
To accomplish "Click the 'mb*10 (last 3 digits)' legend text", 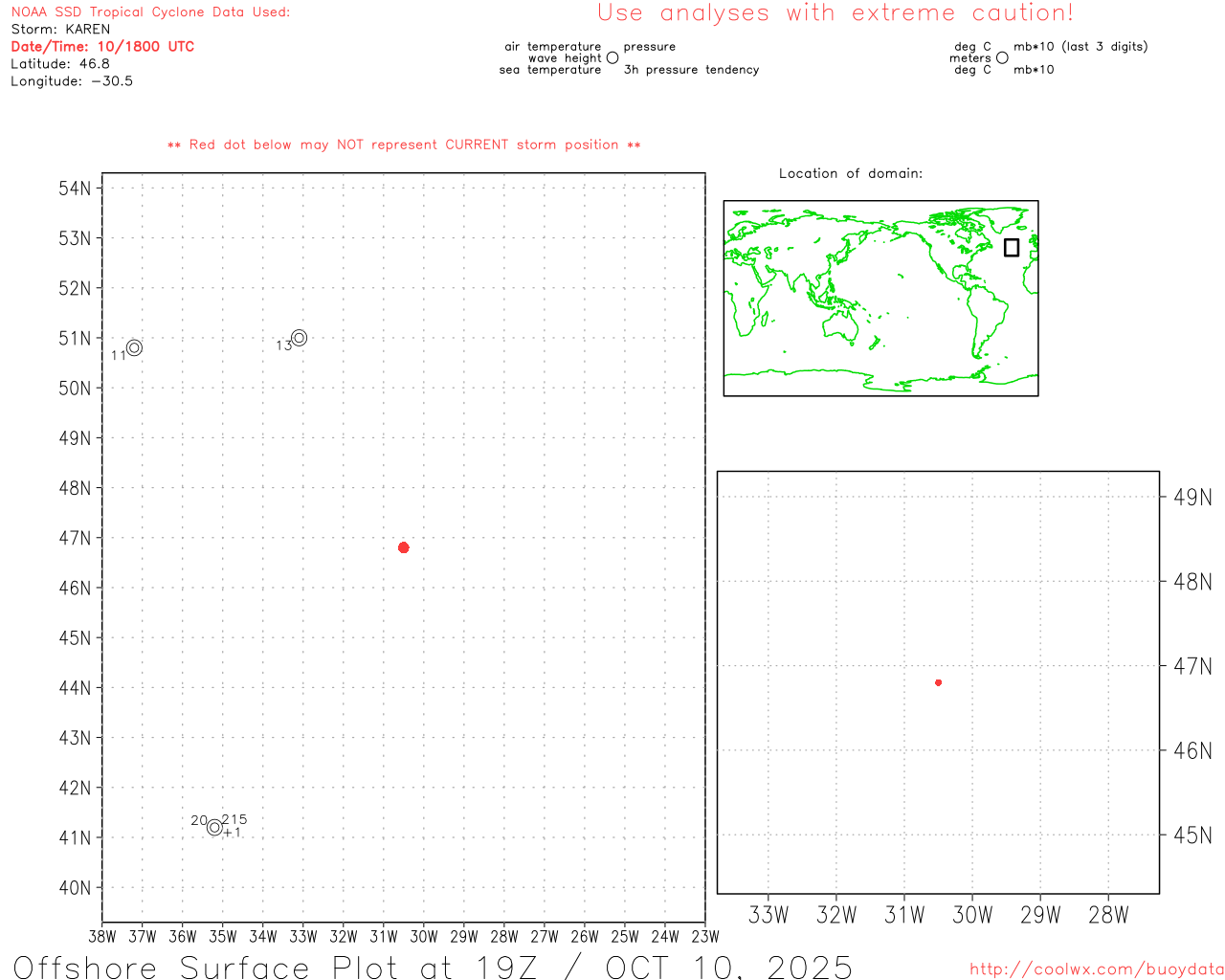I will click(x=1080, y=46).
